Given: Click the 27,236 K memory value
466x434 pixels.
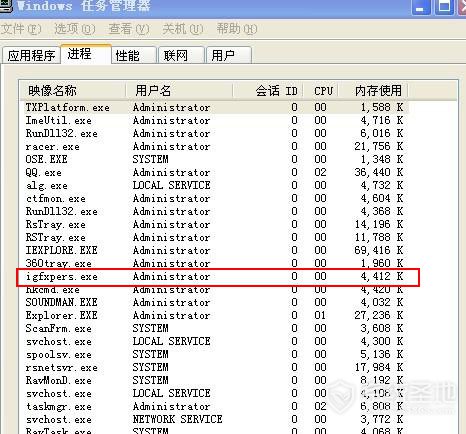Looking at the screenshot, I should tap(379, 315).
